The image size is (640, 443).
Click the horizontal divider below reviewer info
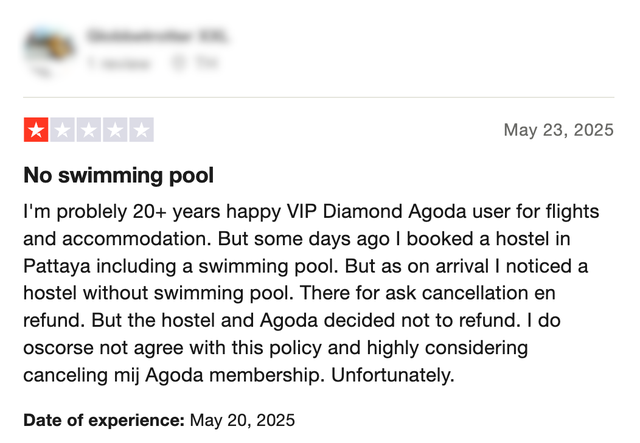pyautogui.click(x=319, y=97)
